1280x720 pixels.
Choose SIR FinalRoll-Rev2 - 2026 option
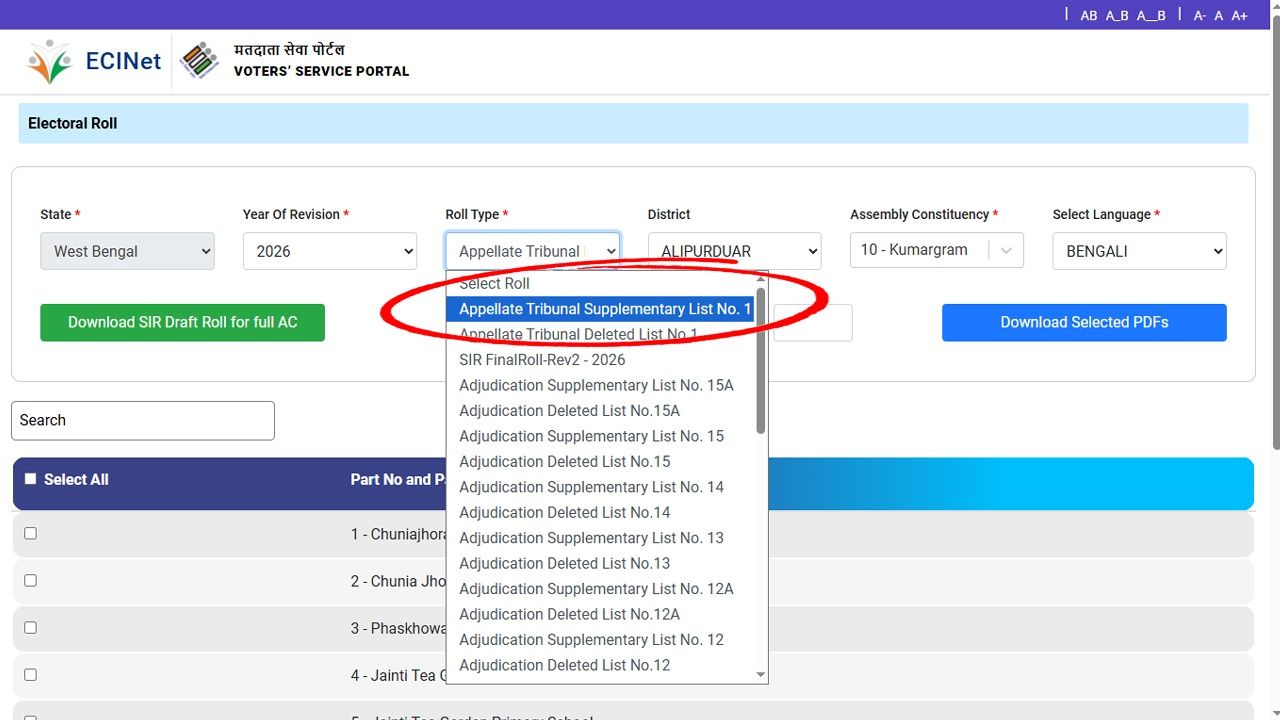542,360
